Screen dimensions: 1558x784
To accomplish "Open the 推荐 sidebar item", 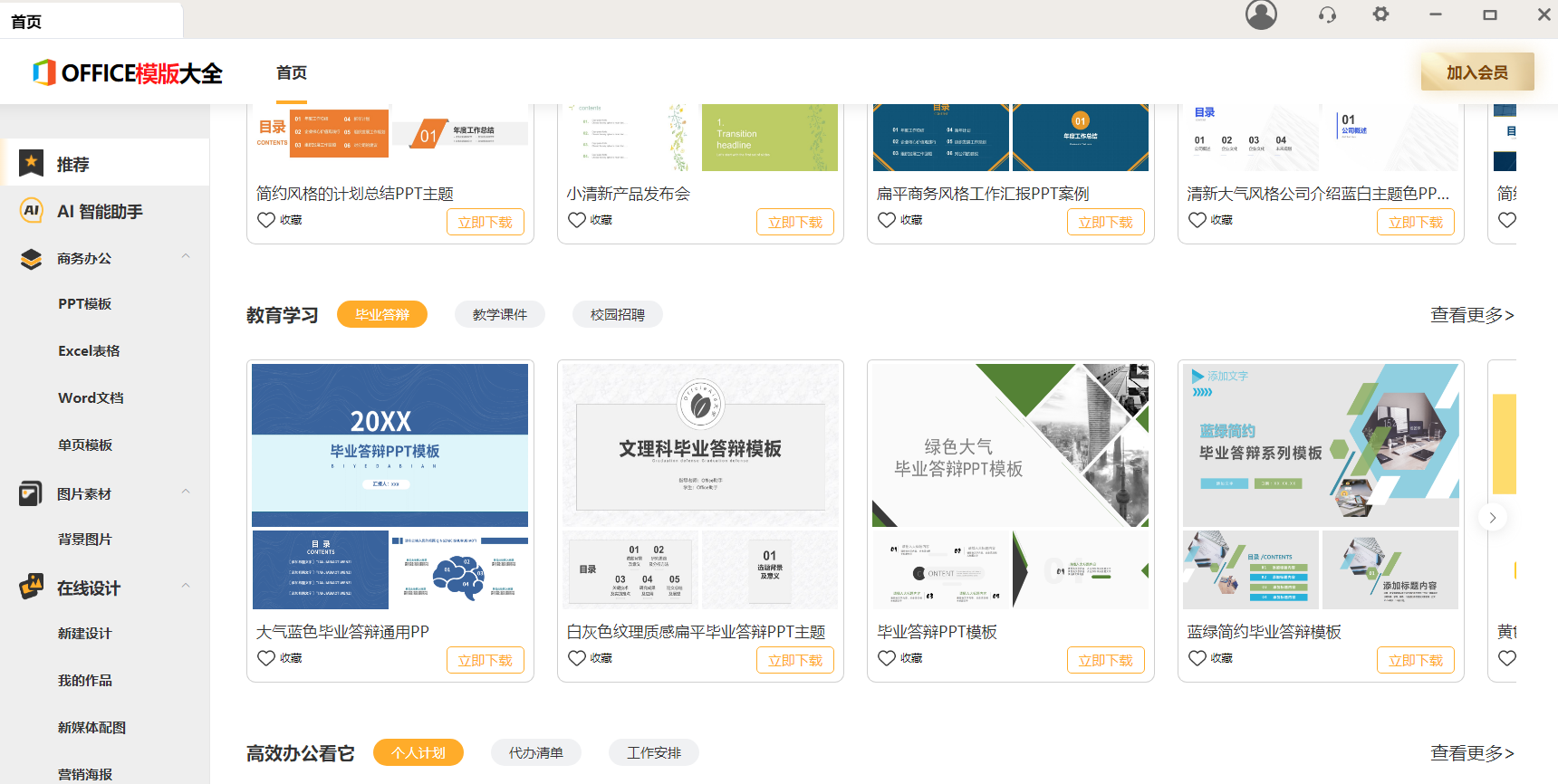I will point(105,163).
